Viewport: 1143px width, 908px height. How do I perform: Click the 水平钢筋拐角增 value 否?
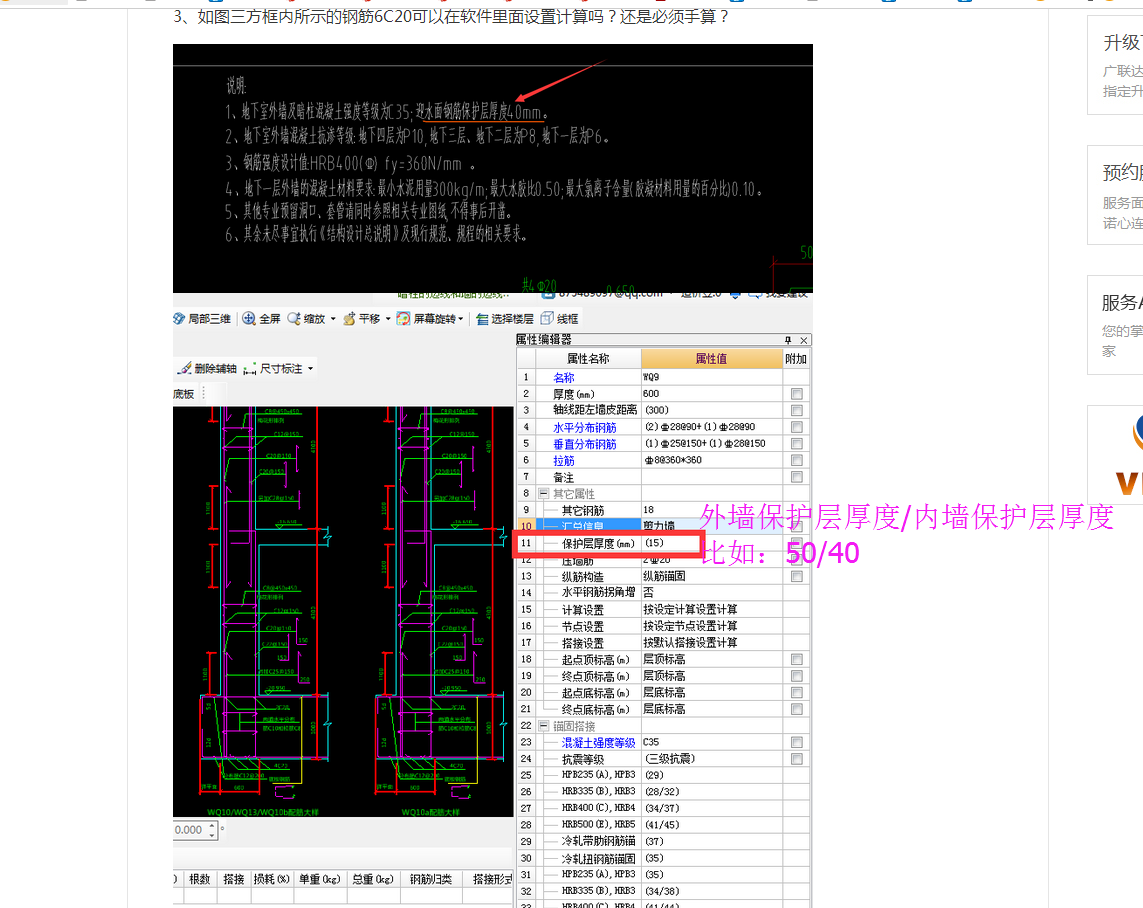[711, 592]
